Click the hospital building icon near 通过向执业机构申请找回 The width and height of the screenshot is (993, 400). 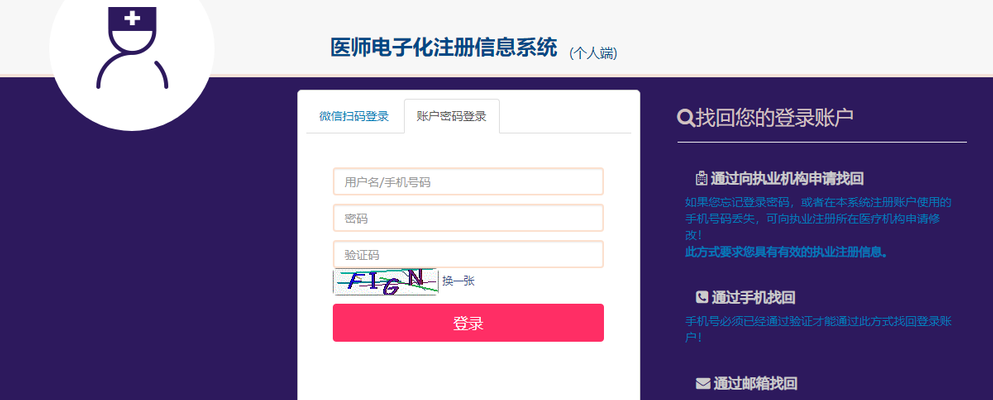coord(701,178)
